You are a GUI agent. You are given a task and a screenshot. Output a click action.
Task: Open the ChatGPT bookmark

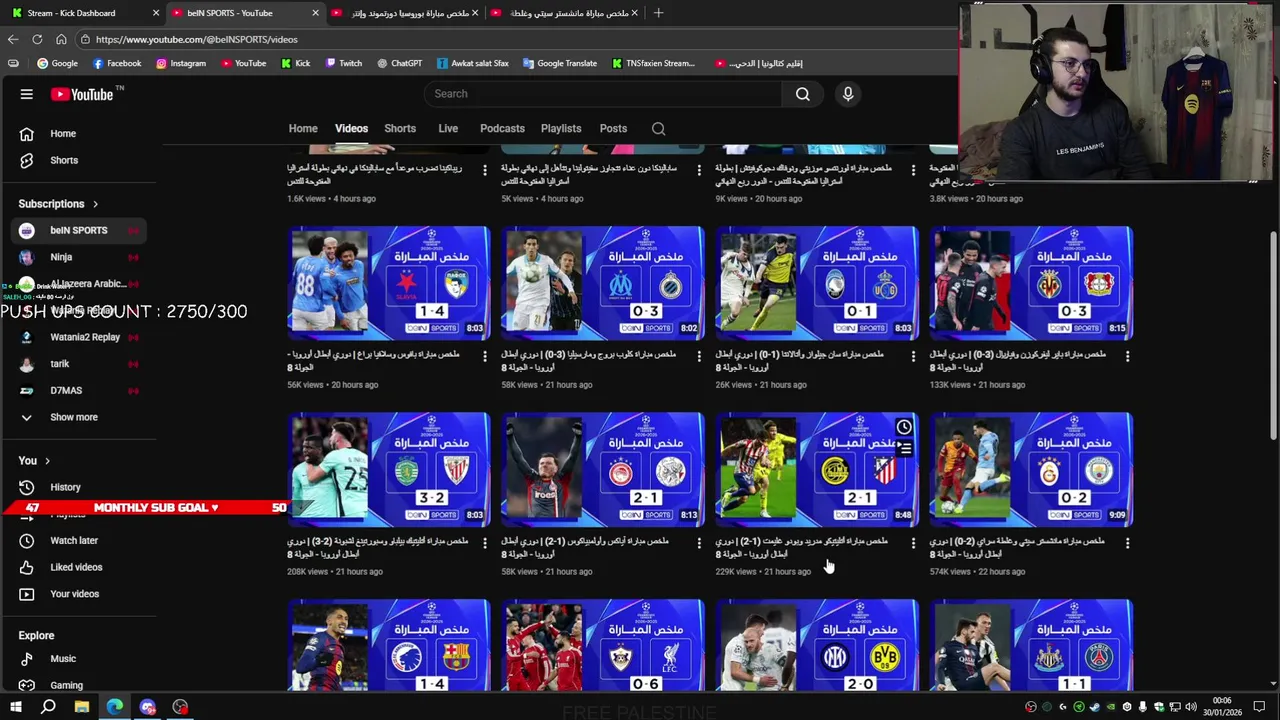[399, 63]
